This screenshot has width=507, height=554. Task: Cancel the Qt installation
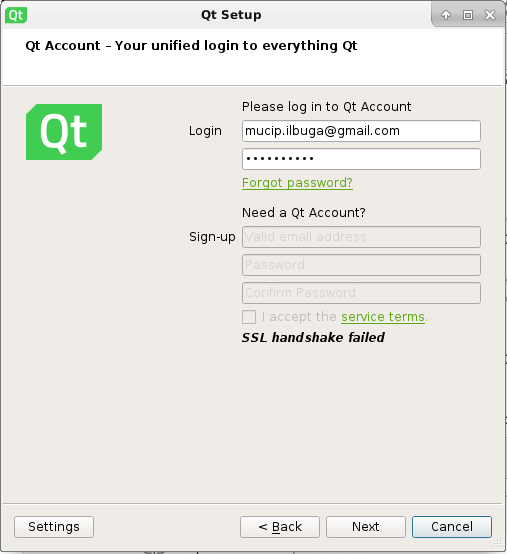point(452,527)
